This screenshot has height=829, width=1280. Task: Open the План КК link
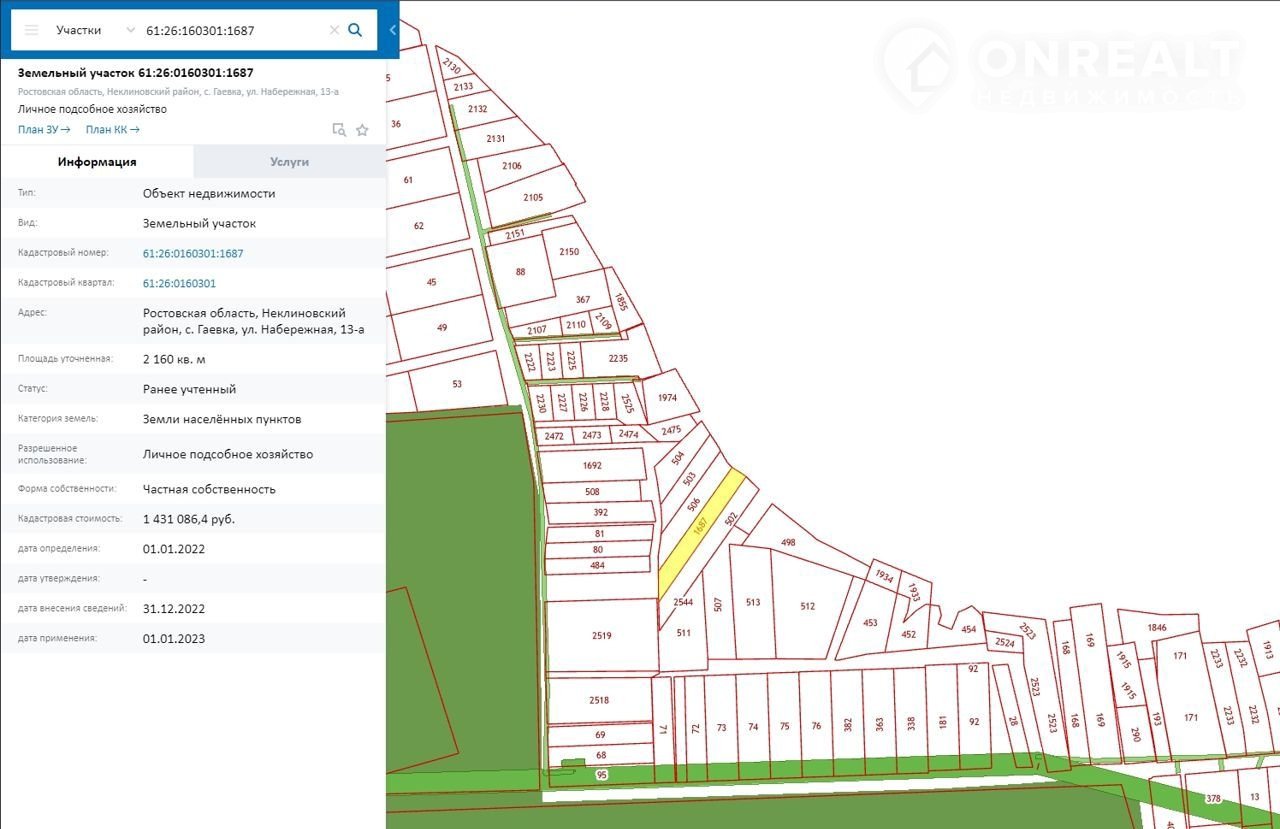click(x=112, y=129)
